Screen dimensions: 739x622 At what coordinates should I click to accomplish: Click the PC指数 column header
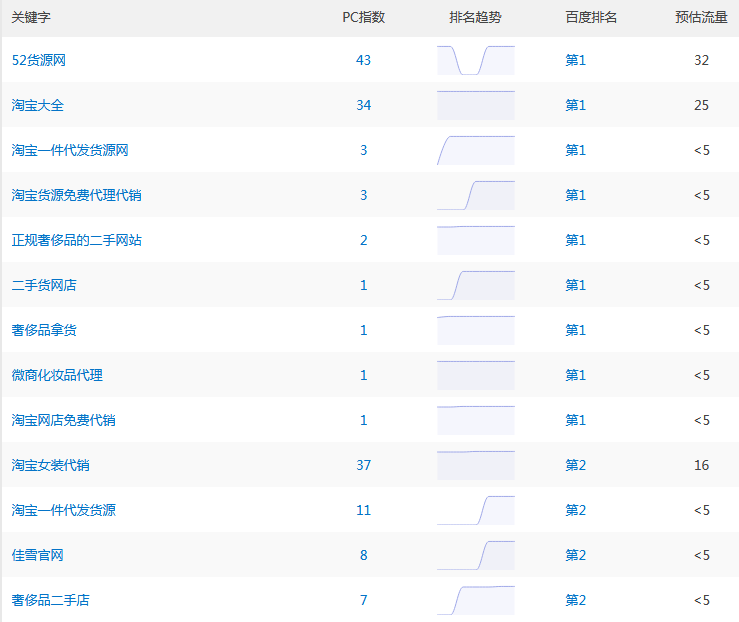coord(363,17)
